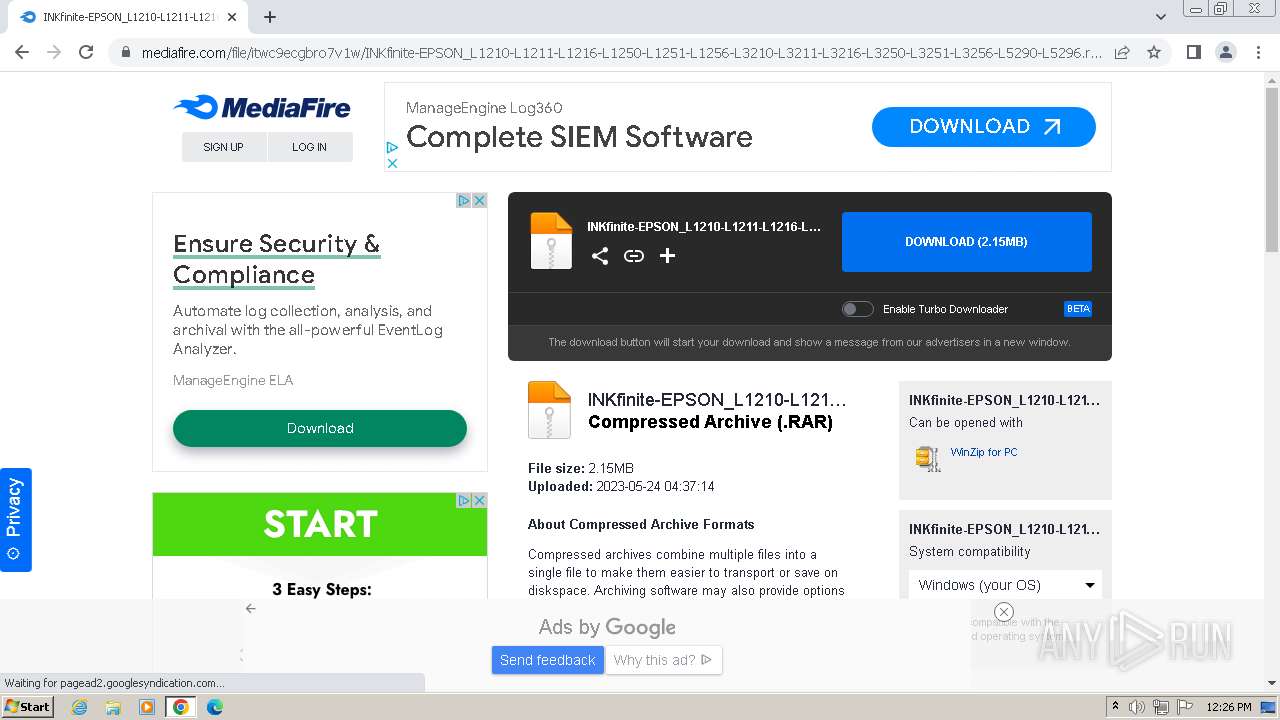Viewport: 1280px width, 720px height.
Task: Click the SIGN UP button
Action: pos(224,147)
